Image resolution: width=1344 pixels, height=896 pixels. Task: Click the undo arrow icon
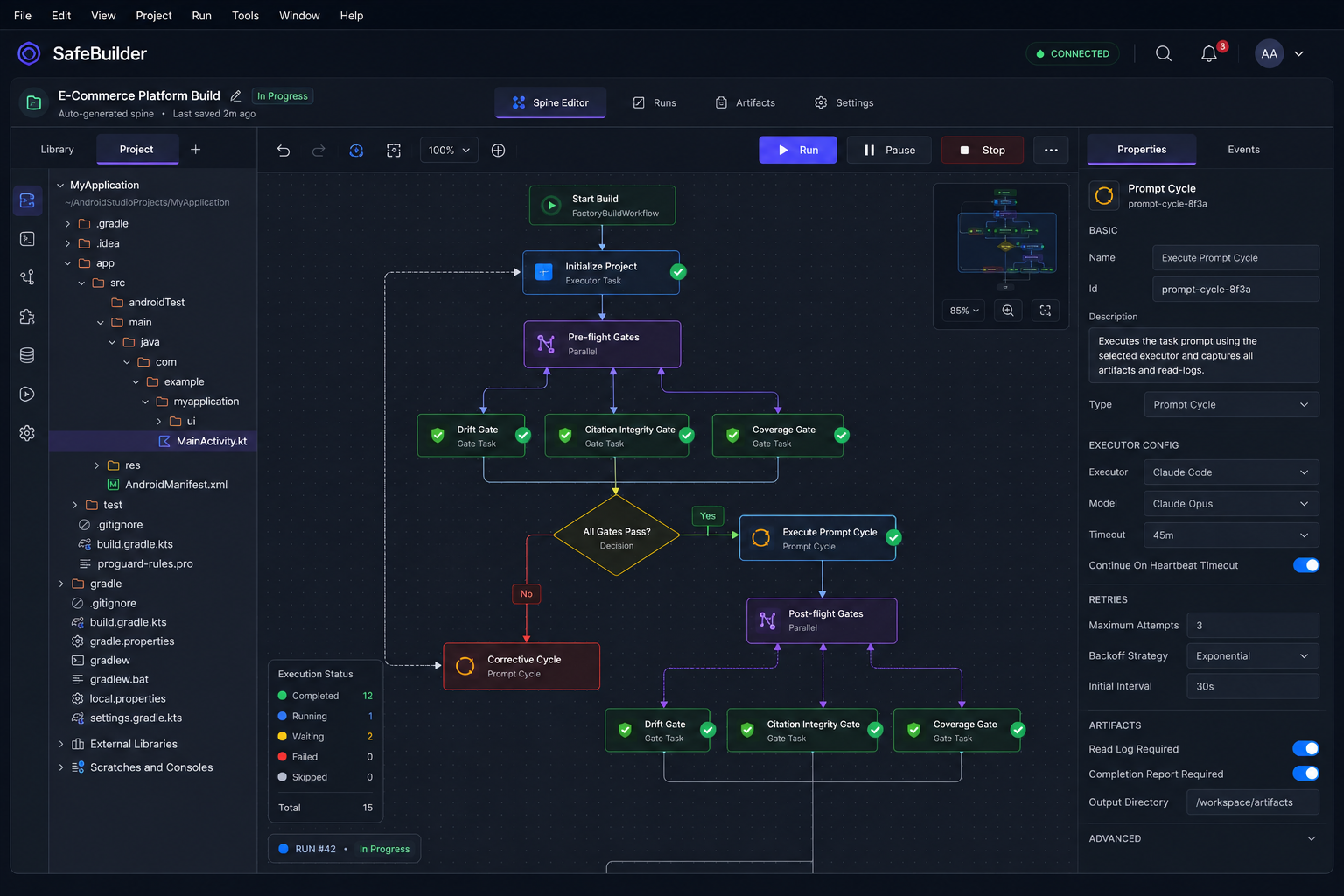[283, 150]
